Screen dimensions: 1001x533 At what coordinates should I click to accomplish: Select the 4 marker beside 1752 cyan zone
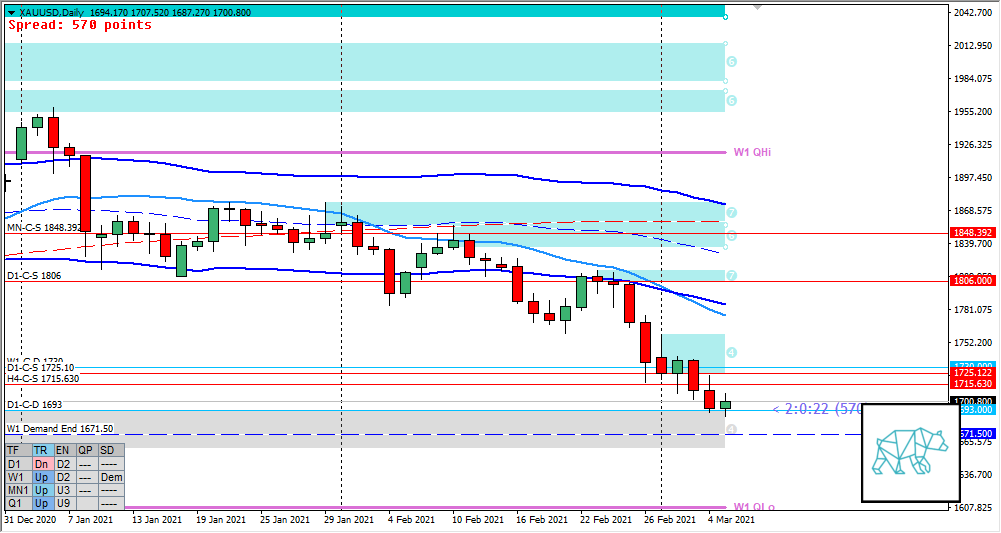732,353
